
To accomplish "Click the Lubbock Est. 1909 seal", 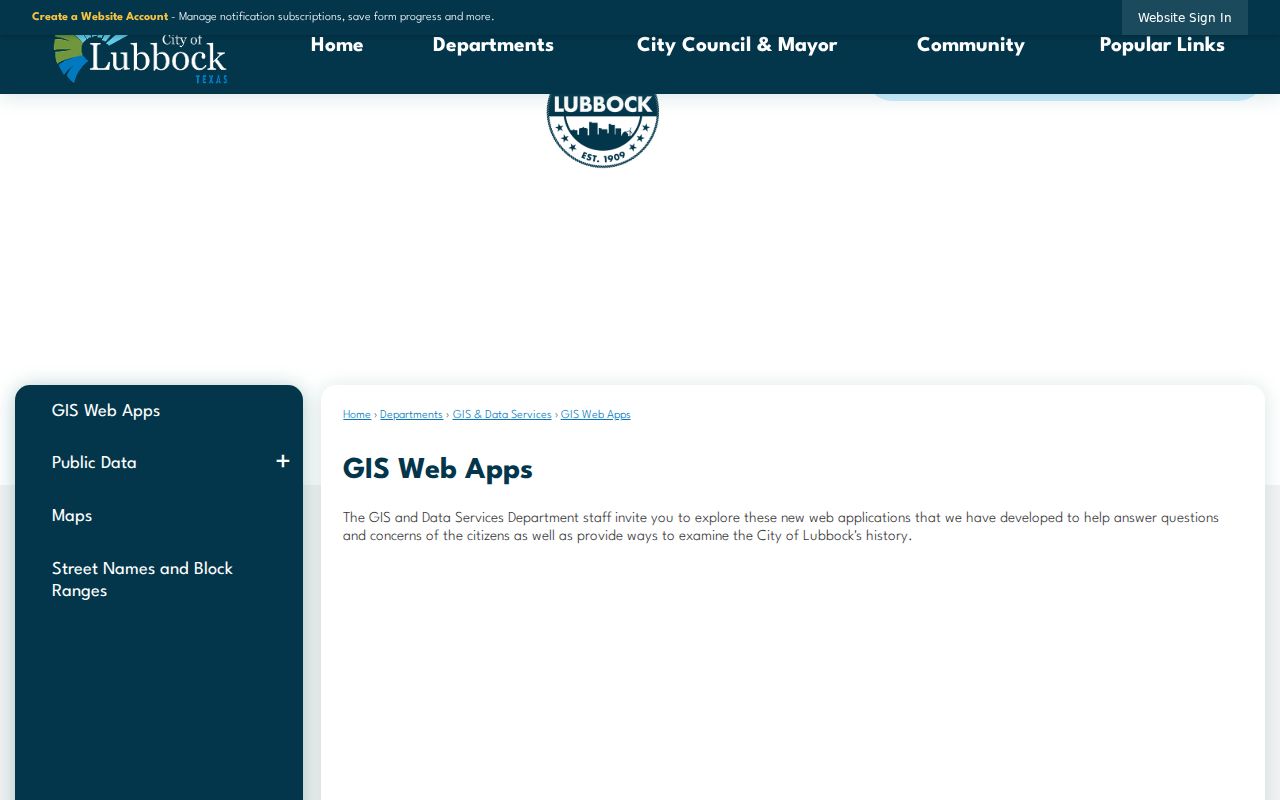I will click(x=602, y=130).
